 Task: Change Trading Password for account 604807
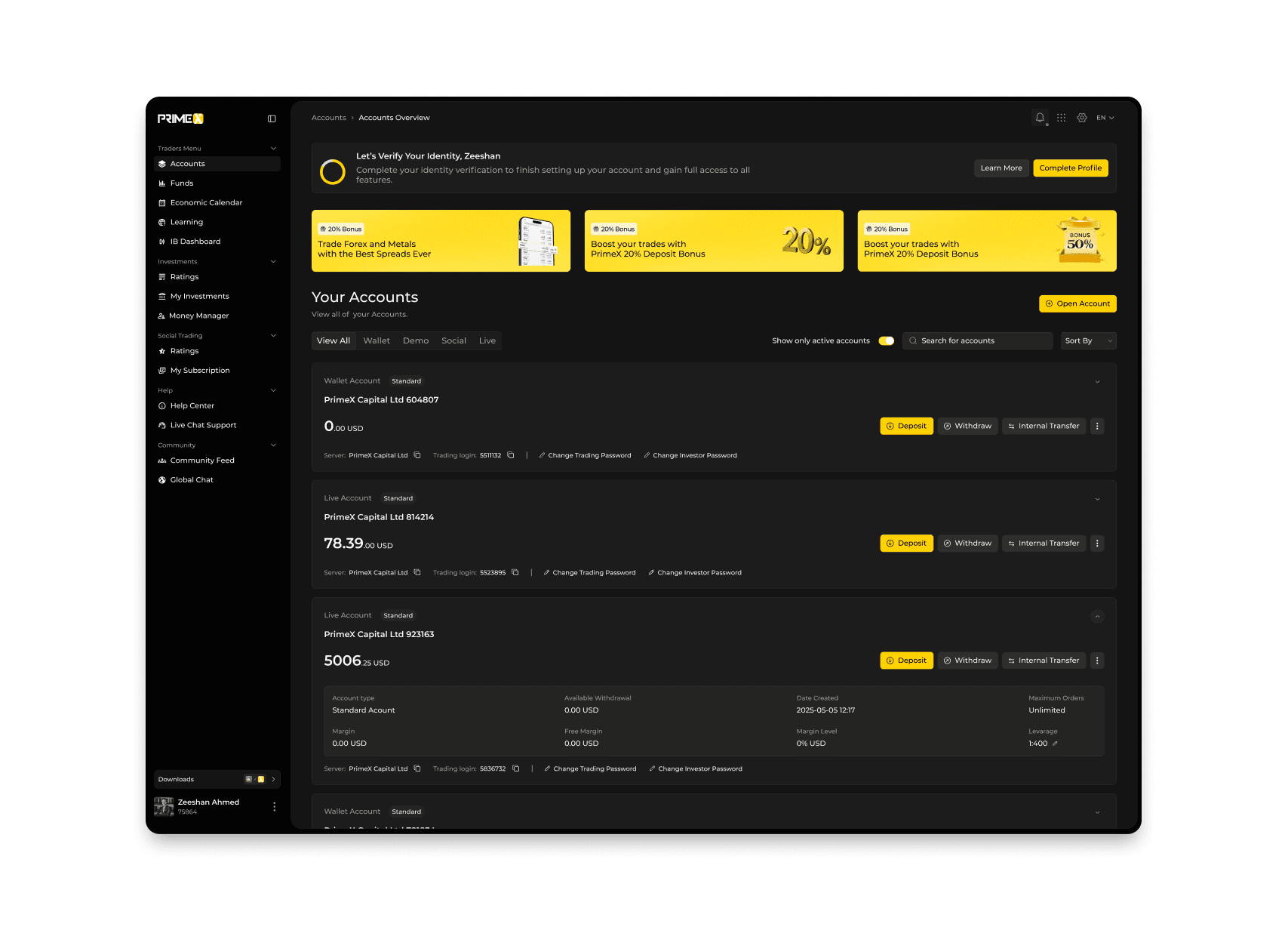[x=585, y=455]
